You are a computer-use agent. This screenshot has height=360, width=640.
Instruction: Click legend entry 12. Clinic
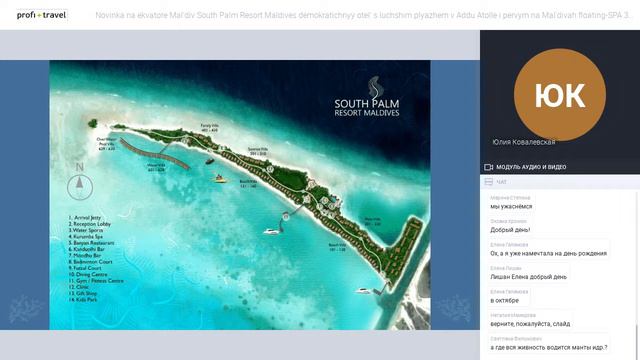point(79,287)
